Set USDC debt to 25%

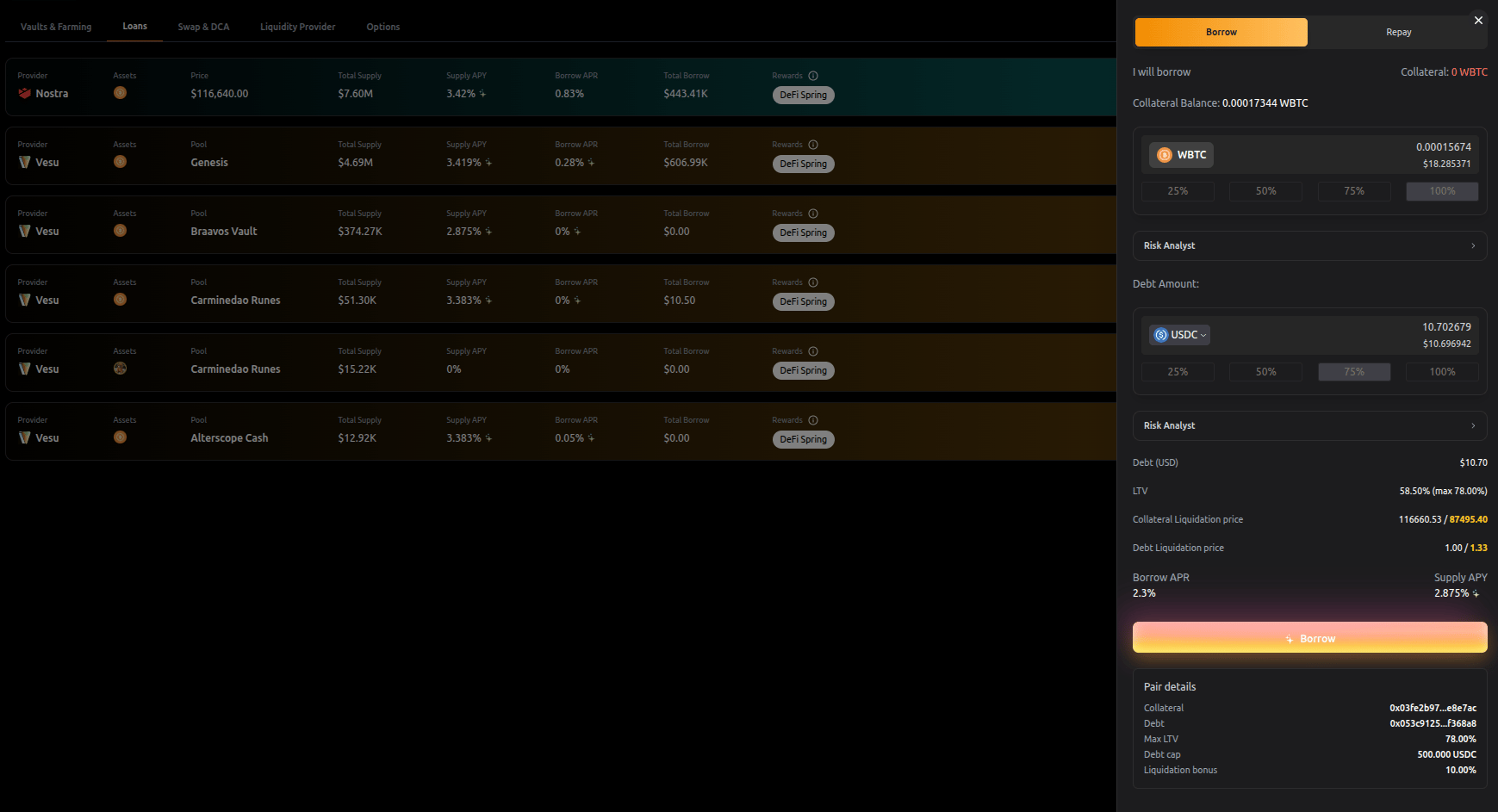[1178, 372]
